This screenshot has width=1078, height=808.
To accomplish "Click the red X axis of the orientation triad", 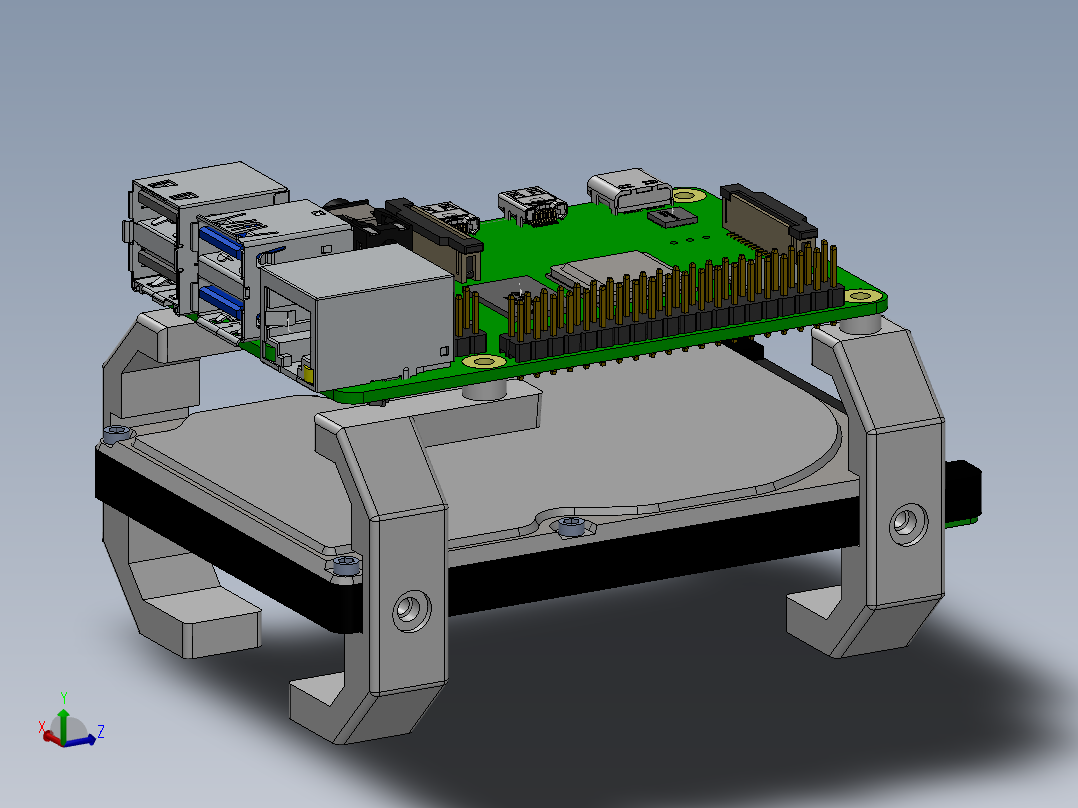I will [50, 736].
